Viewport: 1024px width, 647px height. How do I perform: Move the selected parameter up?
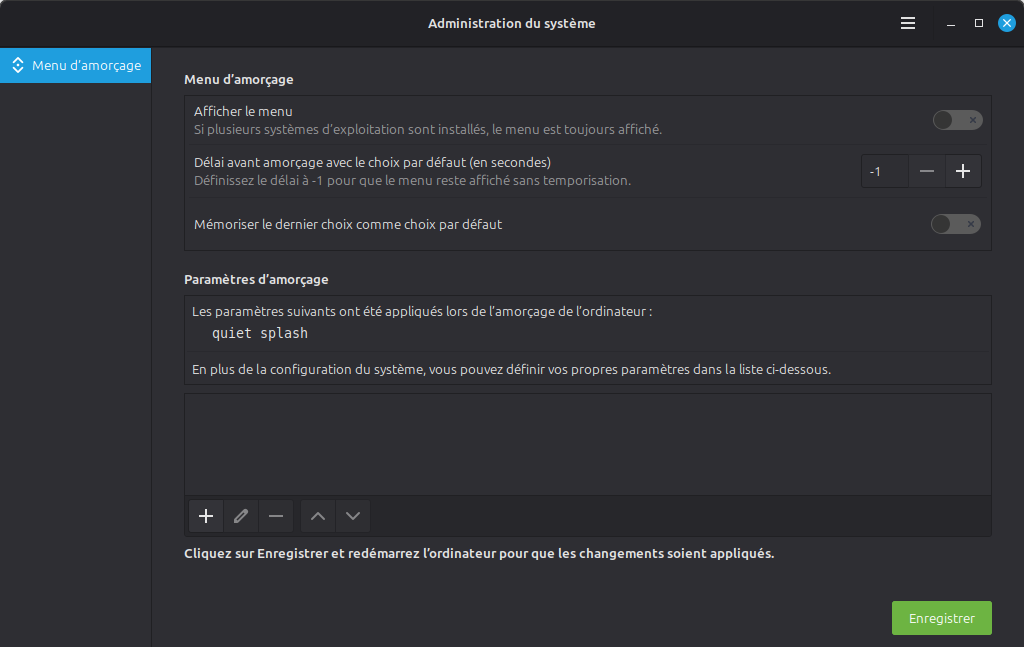pos(317,516)
